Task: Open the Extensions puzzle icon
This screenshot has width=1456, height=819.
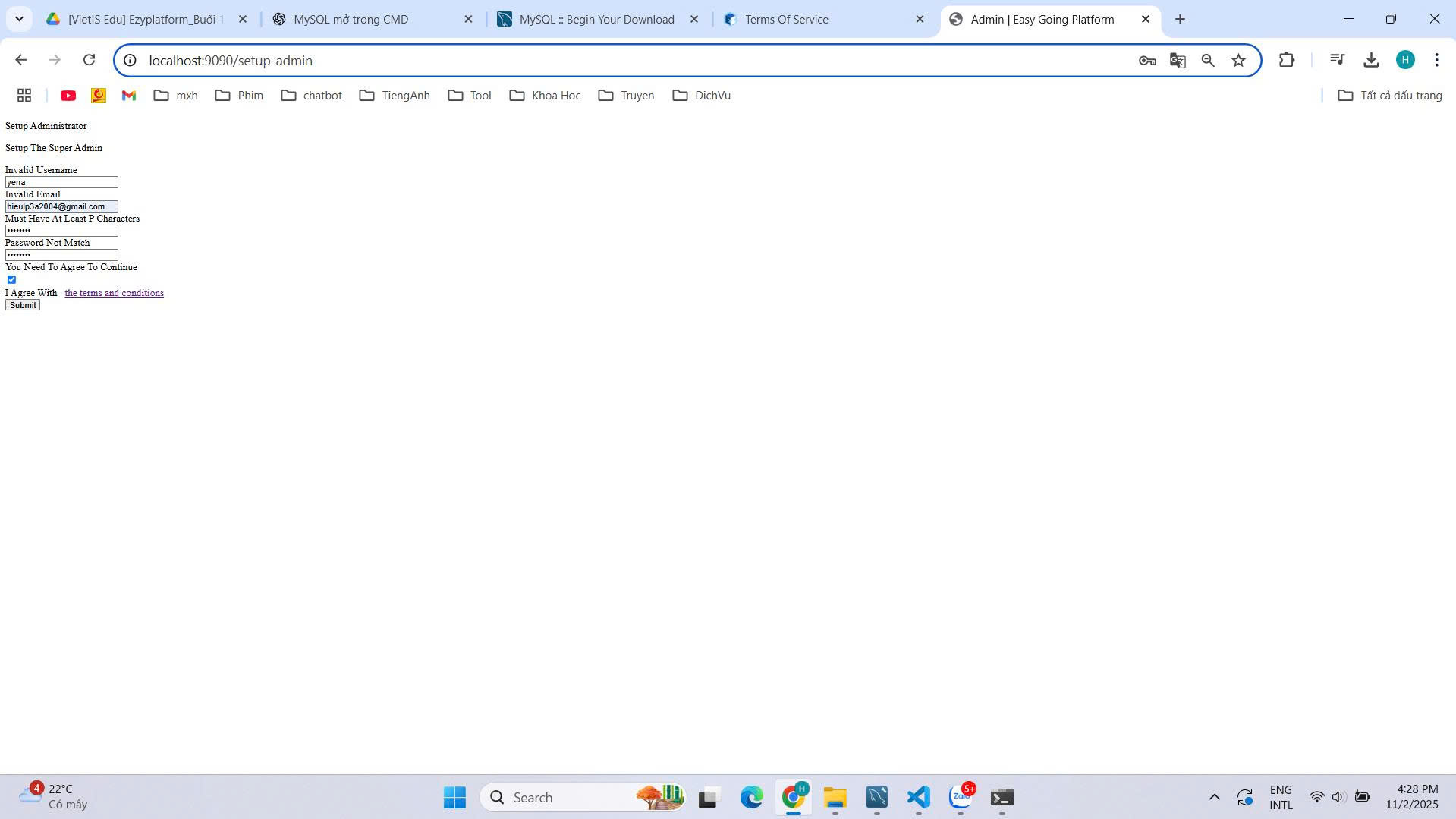Action: pyautogui.click(x=1286, y=60)
